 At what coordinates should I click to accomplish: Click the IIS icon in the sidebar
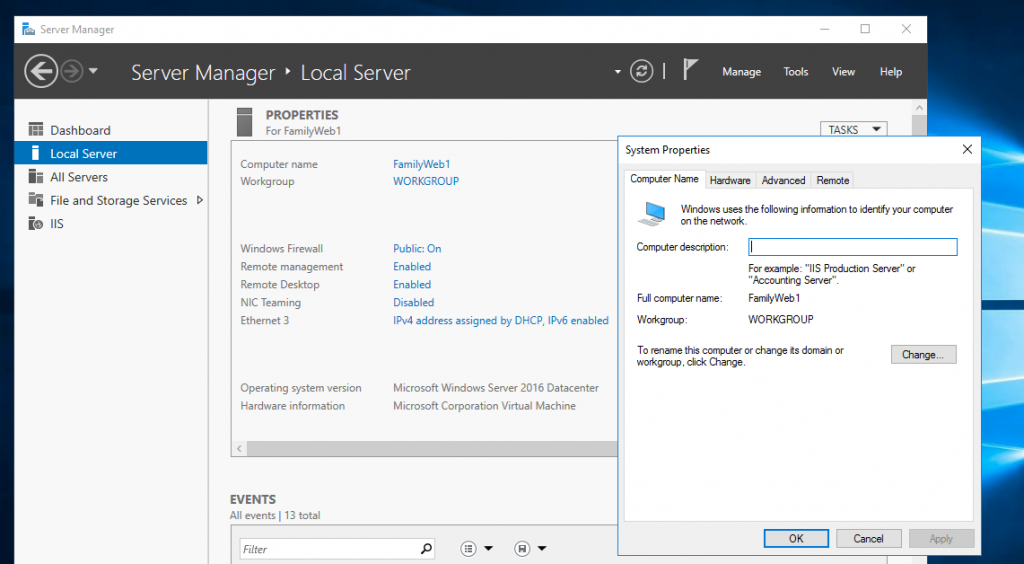[x=36, y=223]
